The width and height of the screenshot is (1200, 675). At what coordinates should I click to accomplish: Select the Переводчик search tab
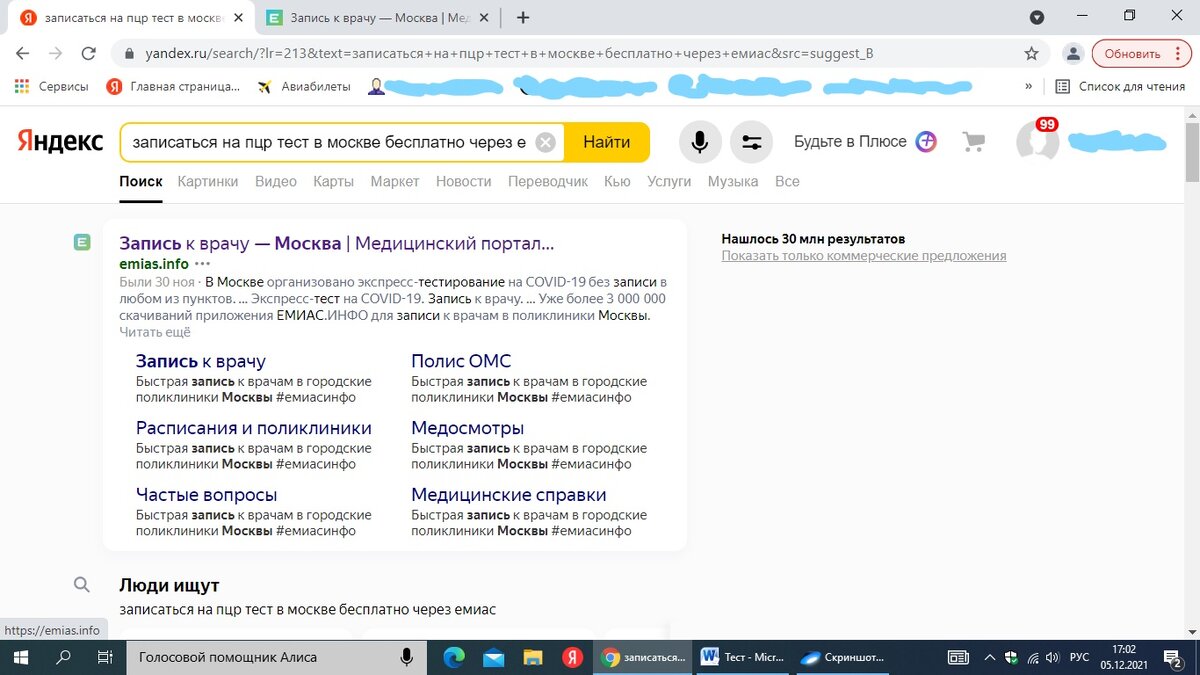coord(548,181)
